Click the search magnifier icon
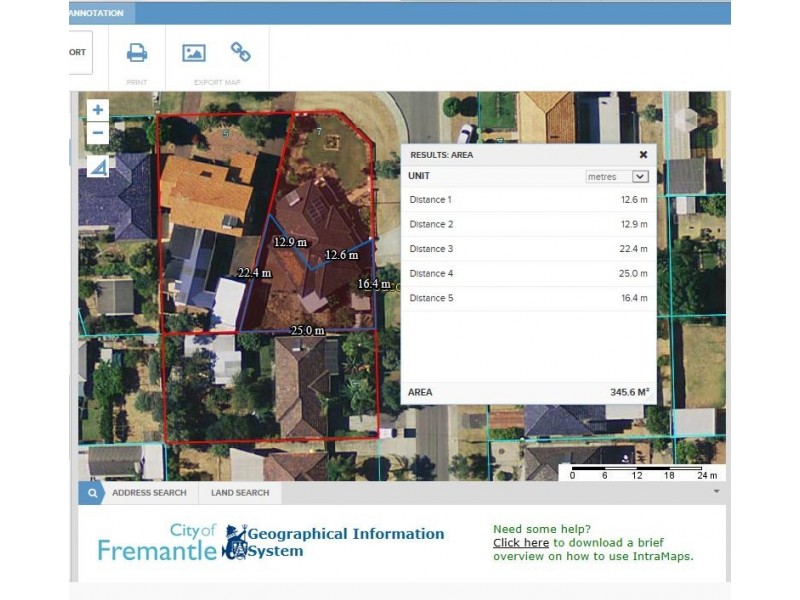 click(x=91, y=493)
